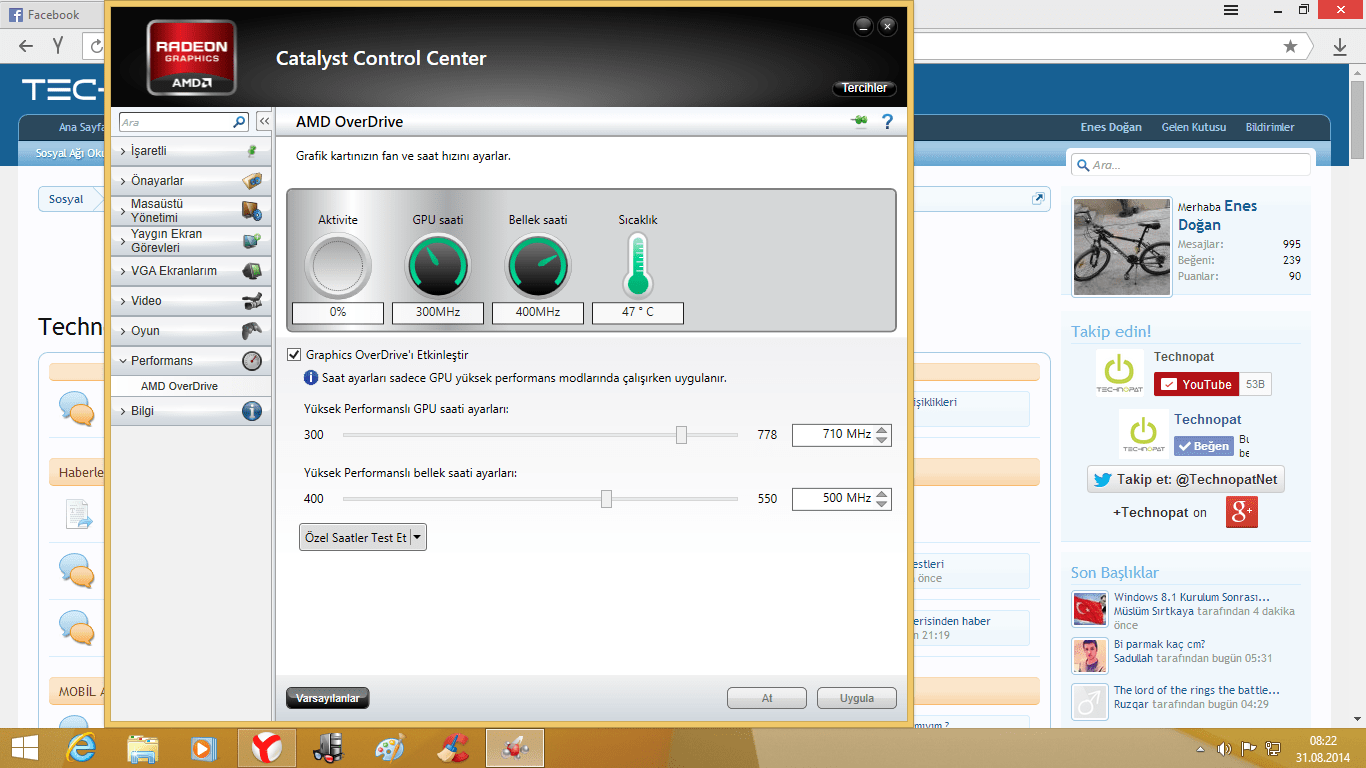Collapse the Catalyst sidebar with the double-arrow button

point(264,122)
